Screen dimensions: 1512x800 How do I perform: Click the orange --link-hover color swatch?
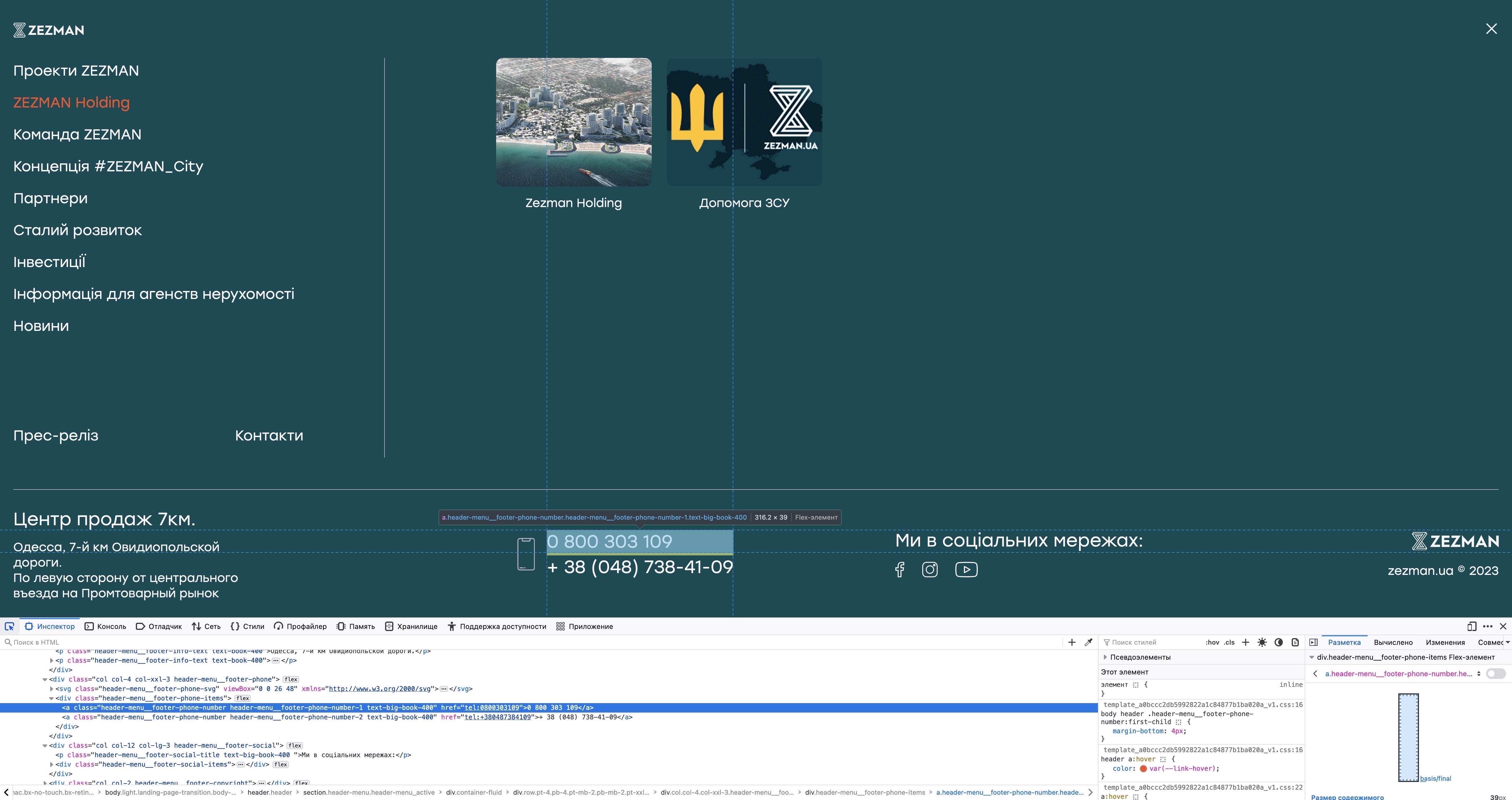(x=1143, y=768)
